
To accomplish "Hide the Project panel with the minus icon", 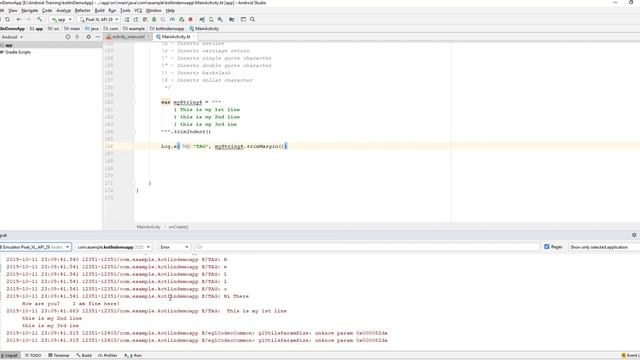I will coord(98,37).
